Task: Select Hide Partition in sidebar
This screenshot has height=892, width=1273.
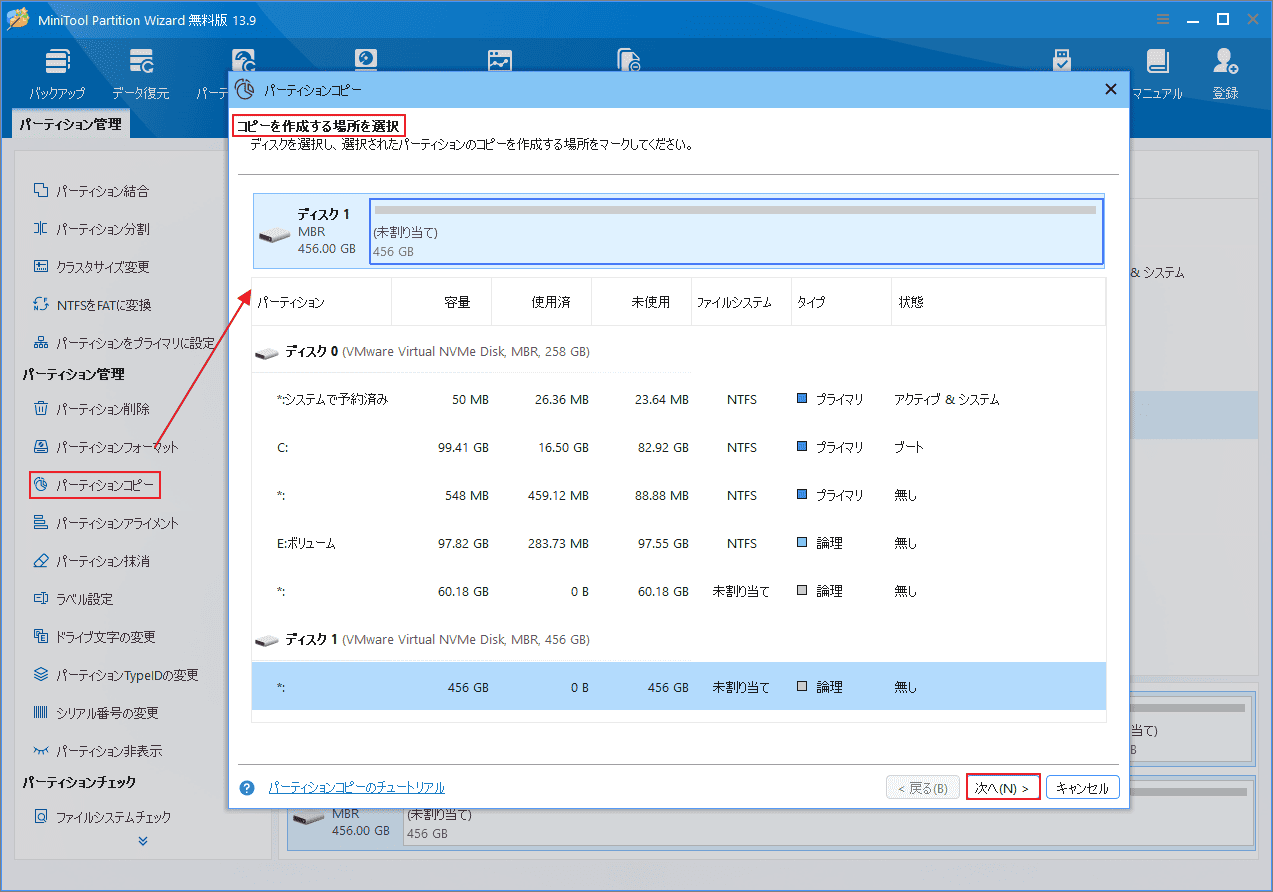Action: pos(98,751)
